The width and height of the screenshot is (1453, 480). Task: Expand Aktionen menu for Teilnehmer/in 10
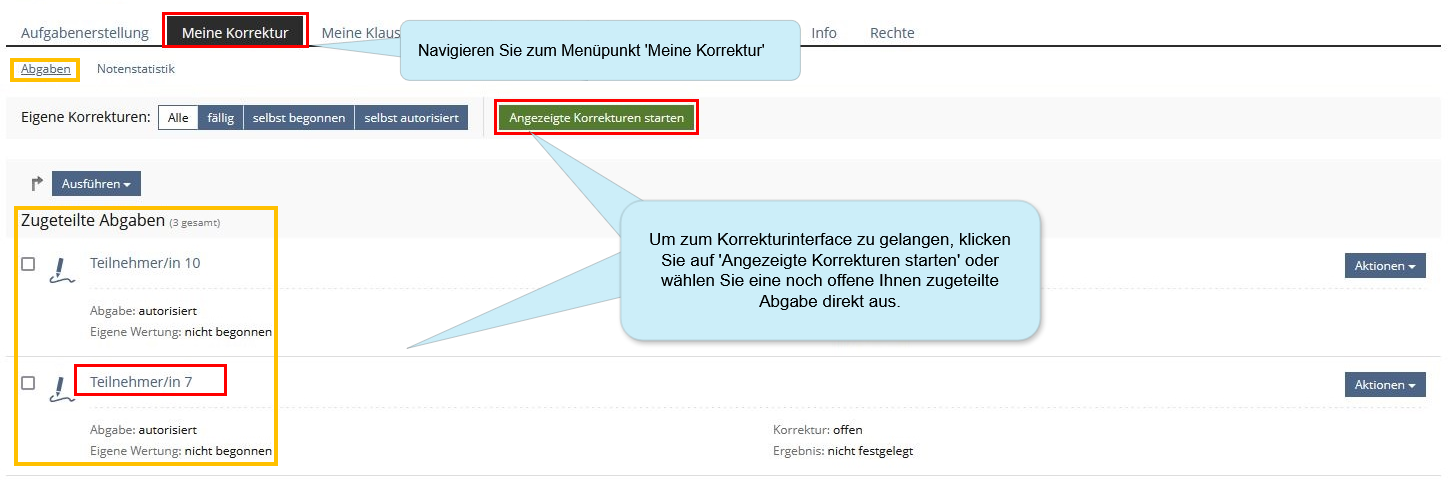(x=1384, y=266)
